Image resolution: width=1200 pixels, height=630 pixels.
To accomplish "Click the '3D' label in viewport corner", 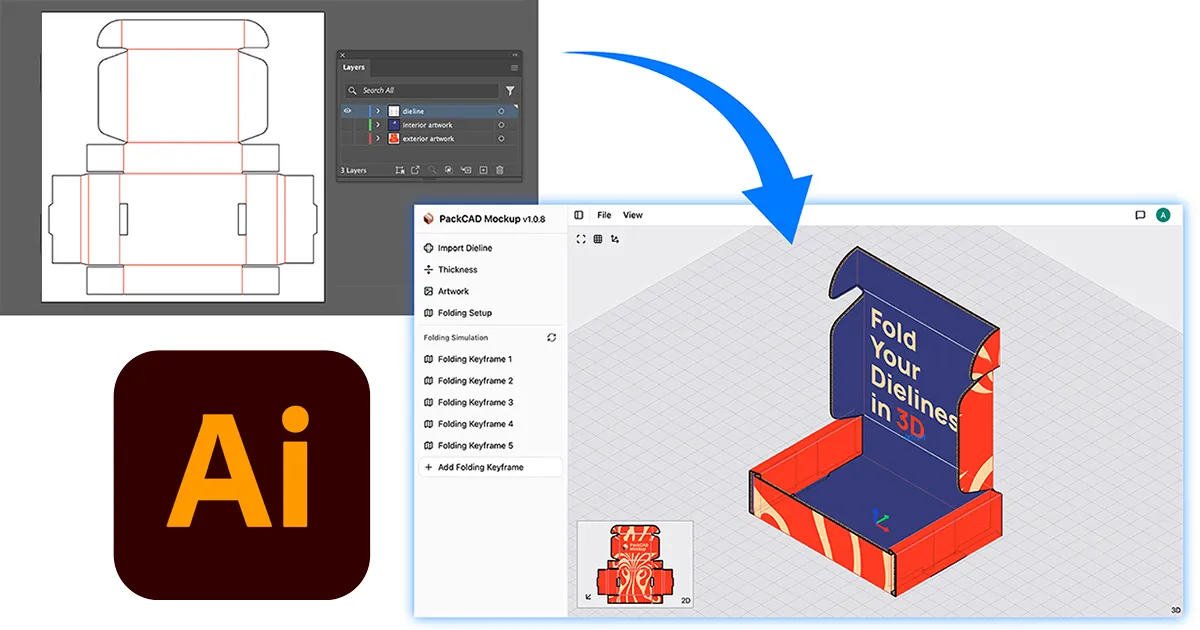I will click(x=1176, y=610).
